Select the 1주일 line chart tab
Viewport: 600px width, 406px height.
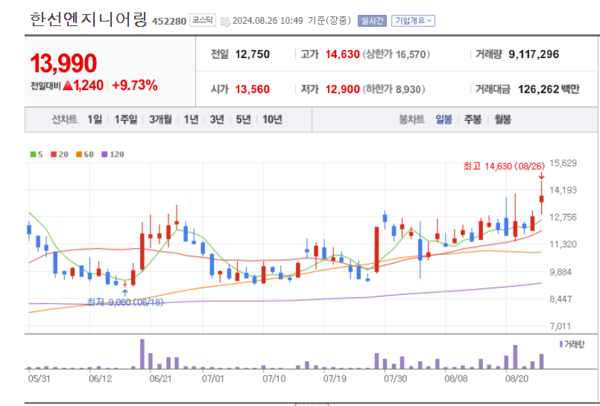126,120
